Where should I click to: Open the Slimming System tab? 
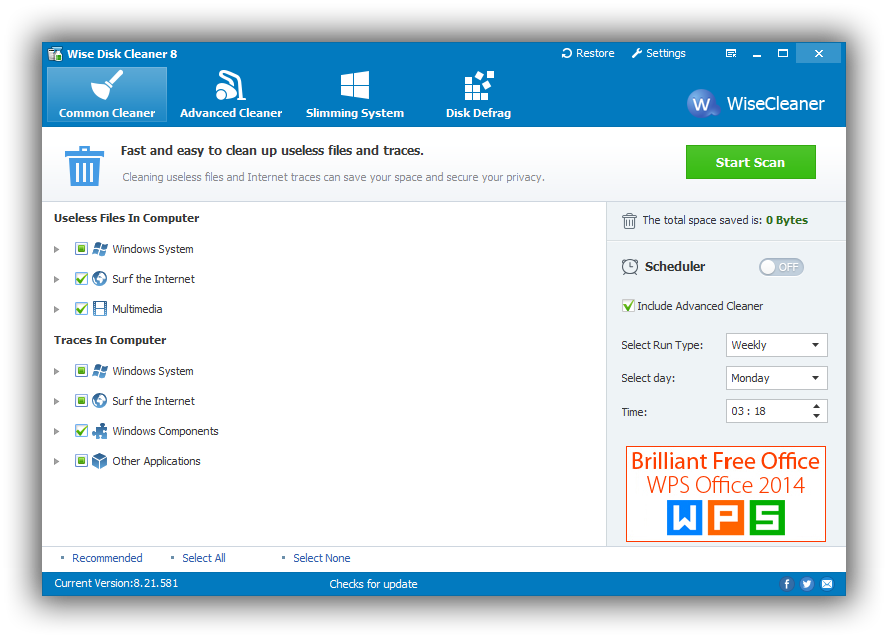355,95
